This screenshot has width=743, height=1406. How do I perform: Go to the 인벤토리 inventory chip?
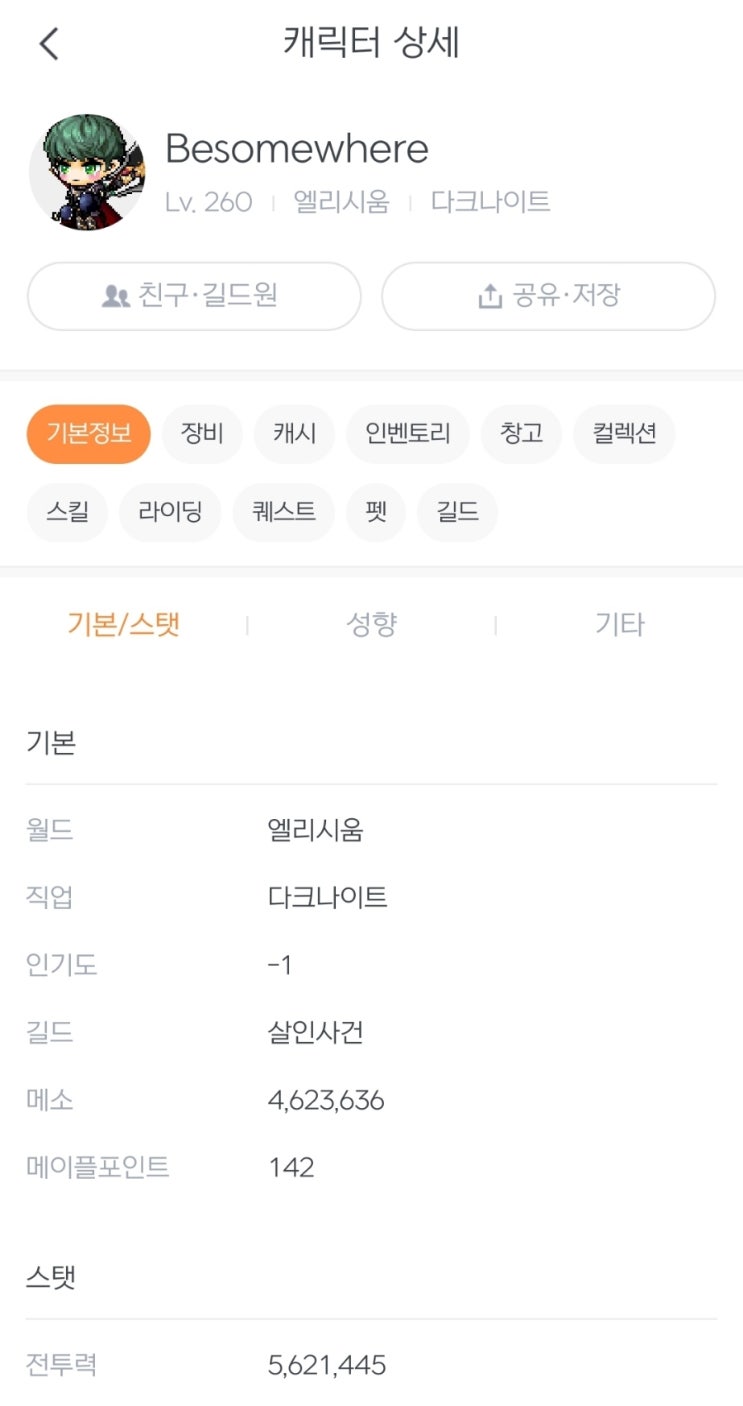tap(407, 434)
